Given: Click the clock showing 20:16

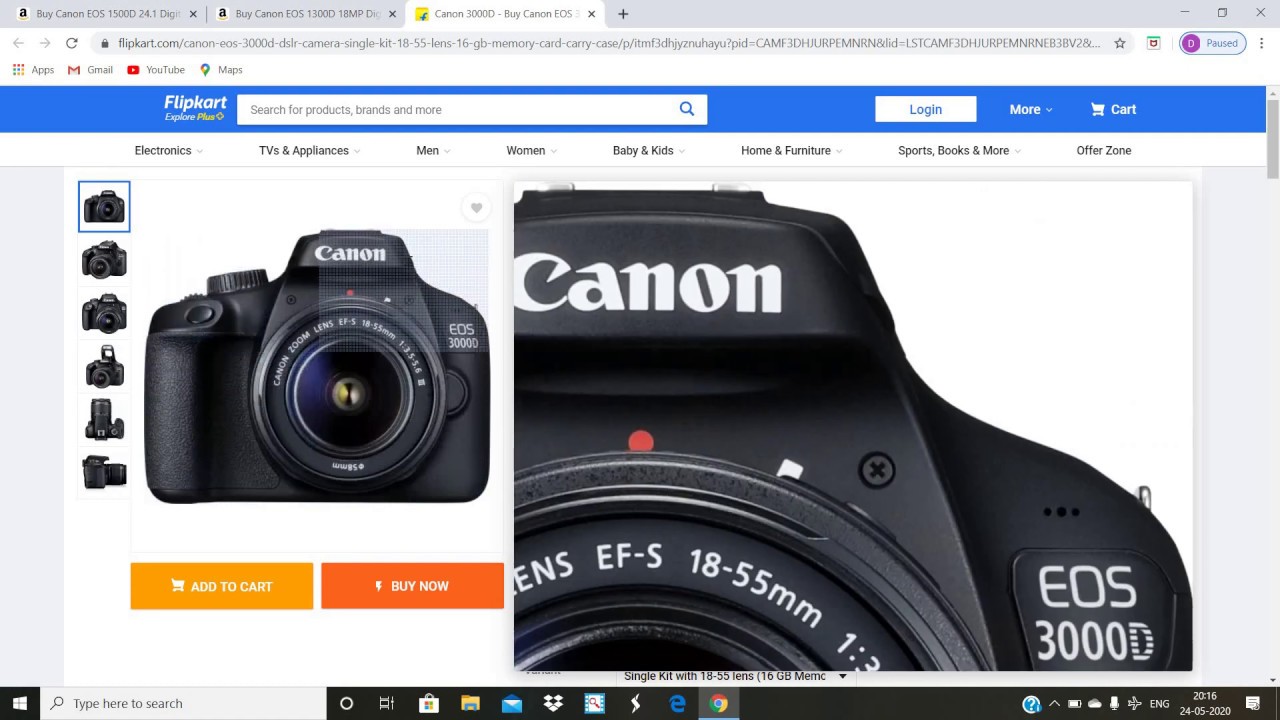Looking at the screenshot, I should click(x=1205, y=697).
